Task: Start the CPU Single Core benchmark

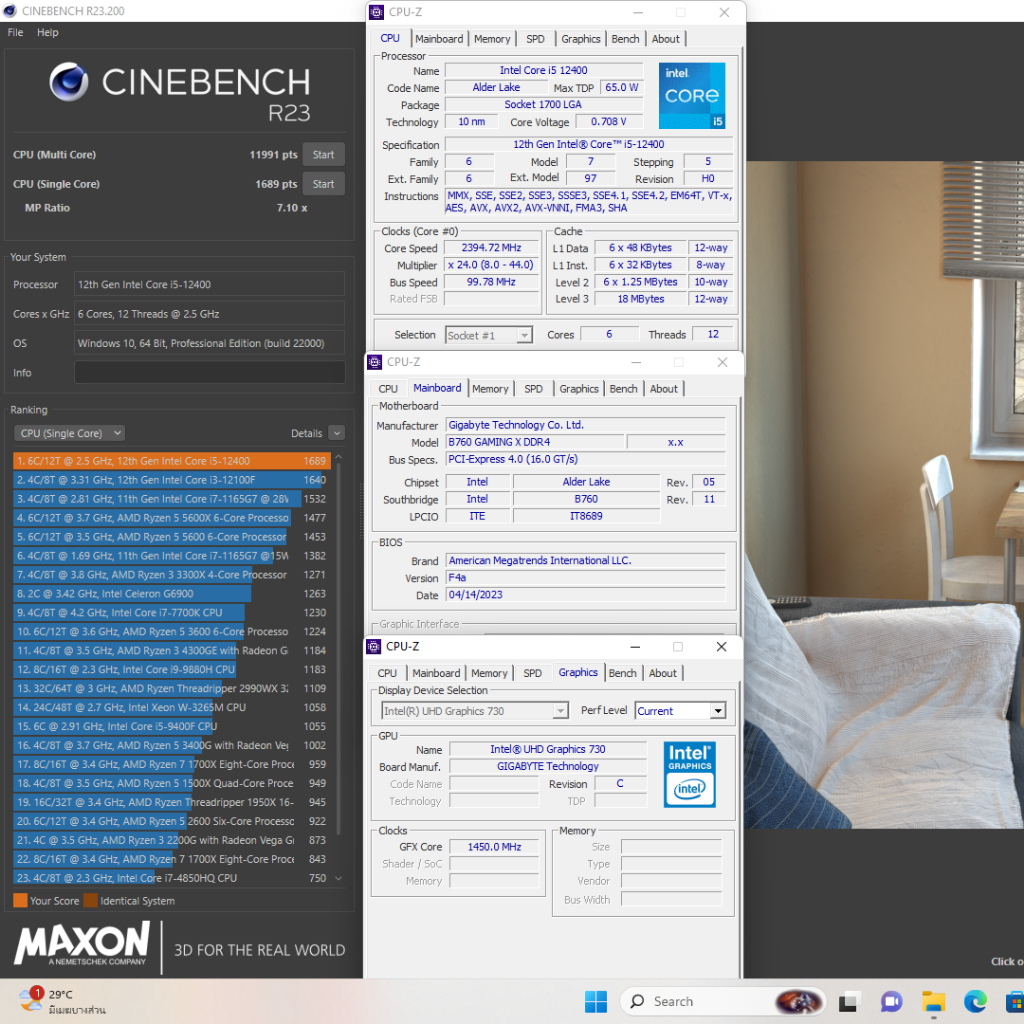Action: (323, 184)
